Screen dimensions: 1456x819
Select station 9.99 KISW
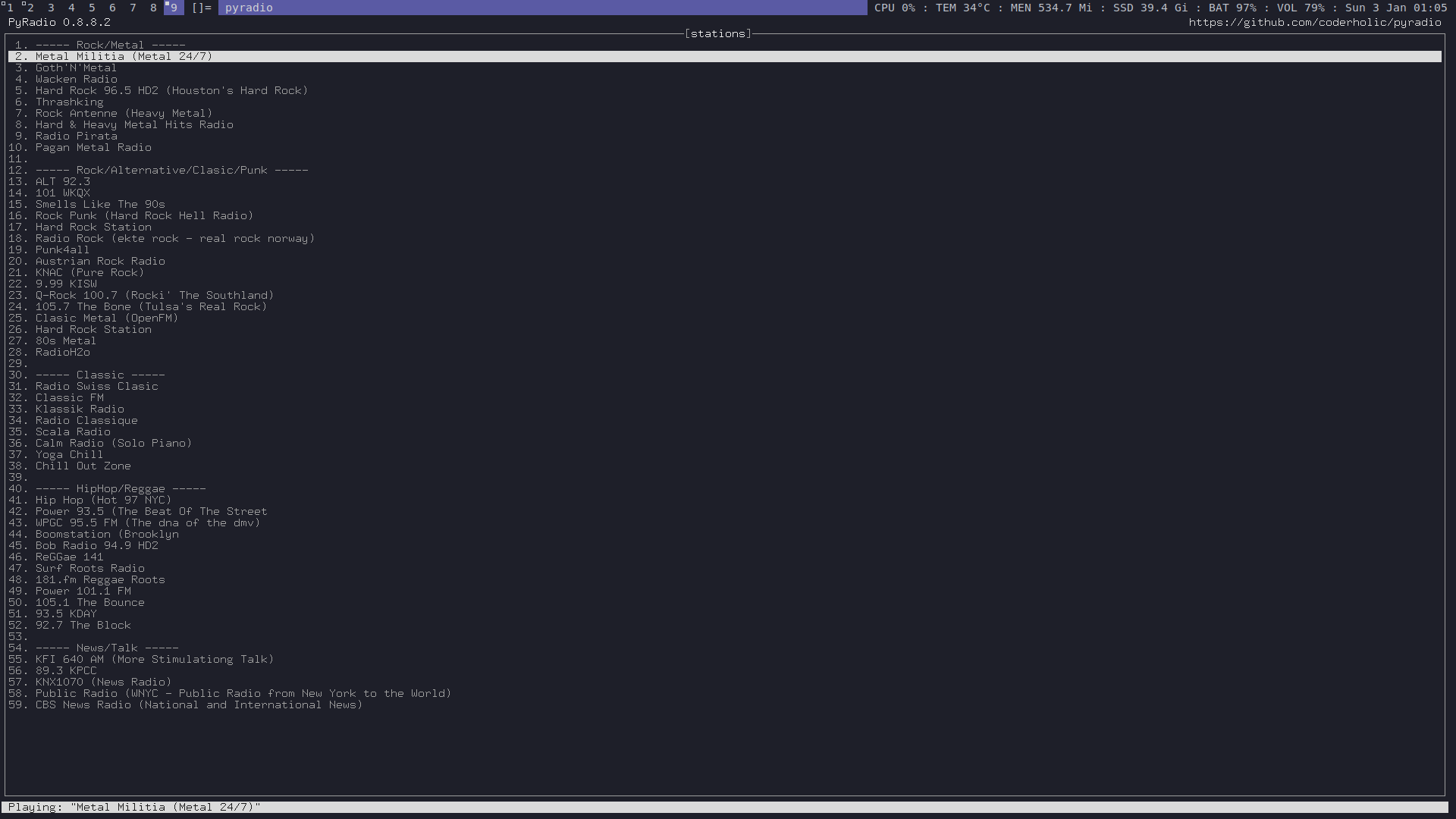(x=66, y=284)
